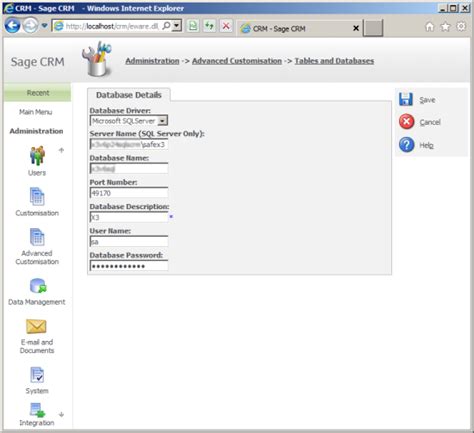The image size is (474, 433).
Task: Click the Tables and Databases breadcrumb link
Action: point(334,61)
